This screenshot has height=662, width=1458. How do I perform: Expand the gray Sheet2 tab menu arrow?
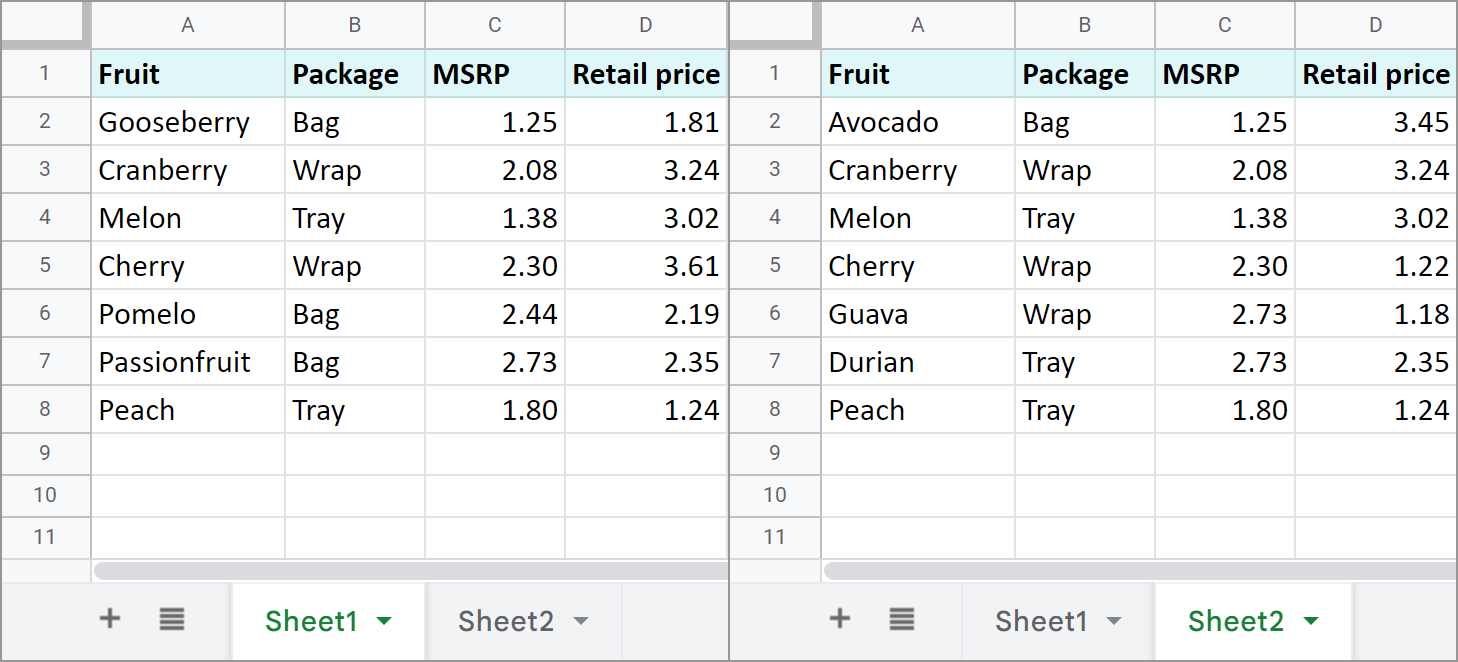[581, 622]
